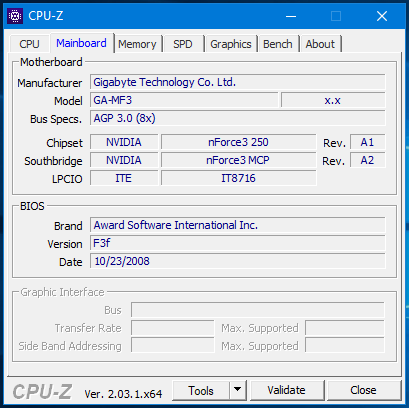Click the nForce3 MCP southbridge value
Image resolution: width=409 pixels, height=408 pixels.
[239, 160]
